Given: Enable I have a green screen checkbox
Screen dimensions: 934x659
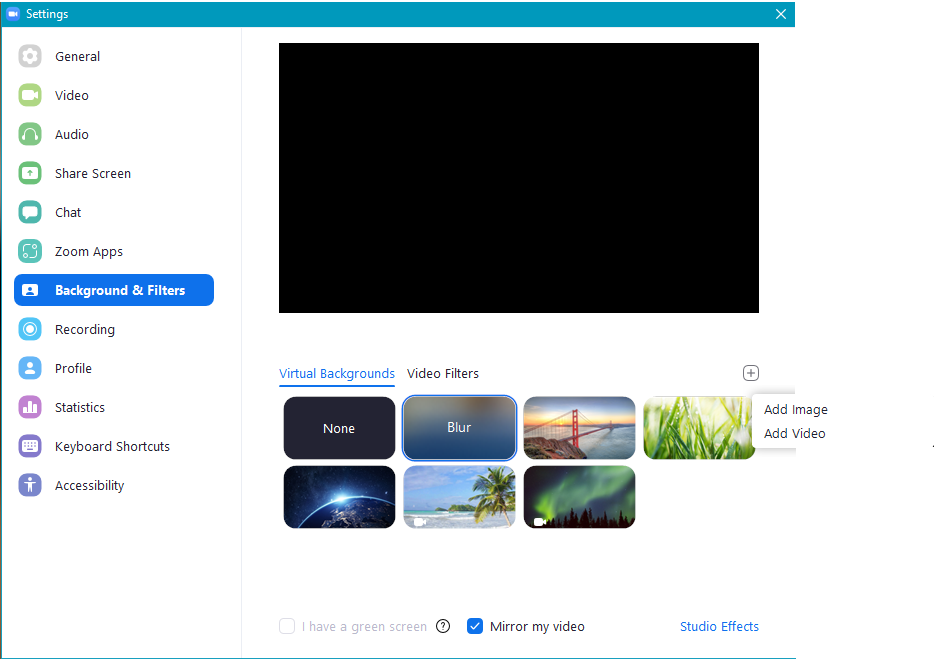Looking at the screenshot, I should click(287, 626).
